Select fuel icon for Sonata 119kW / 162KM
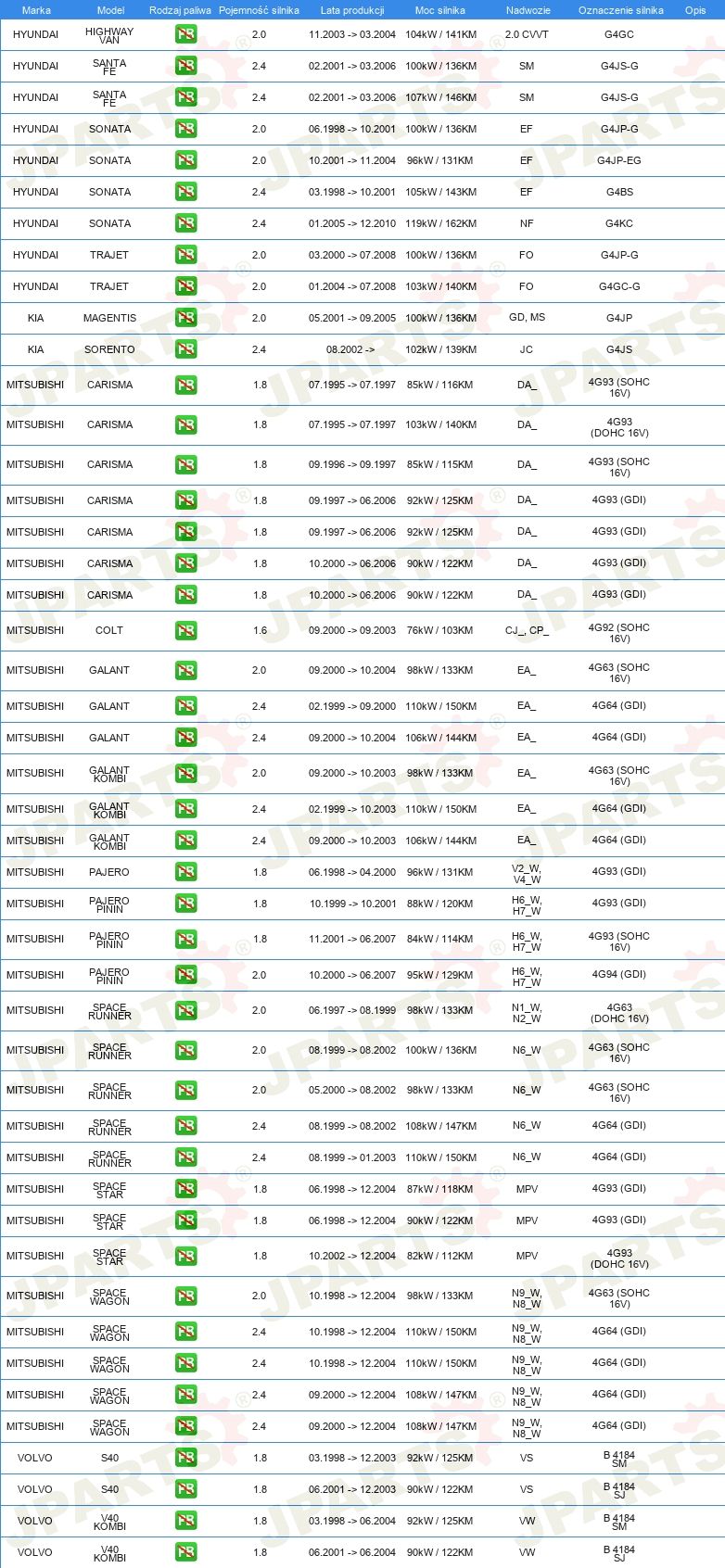This screenshot has width=725, height=1568. pos(185,223)
